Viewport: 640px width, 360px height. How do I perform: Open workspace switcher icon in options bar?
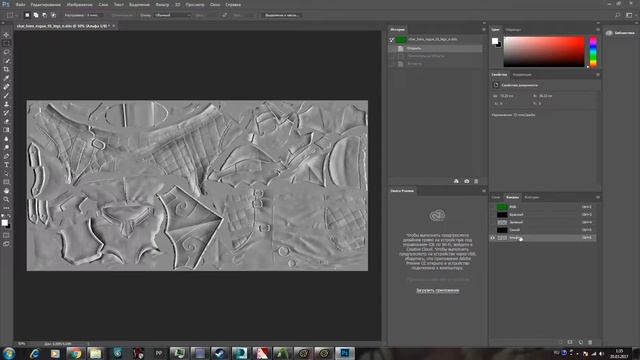(x=629, y=15)
